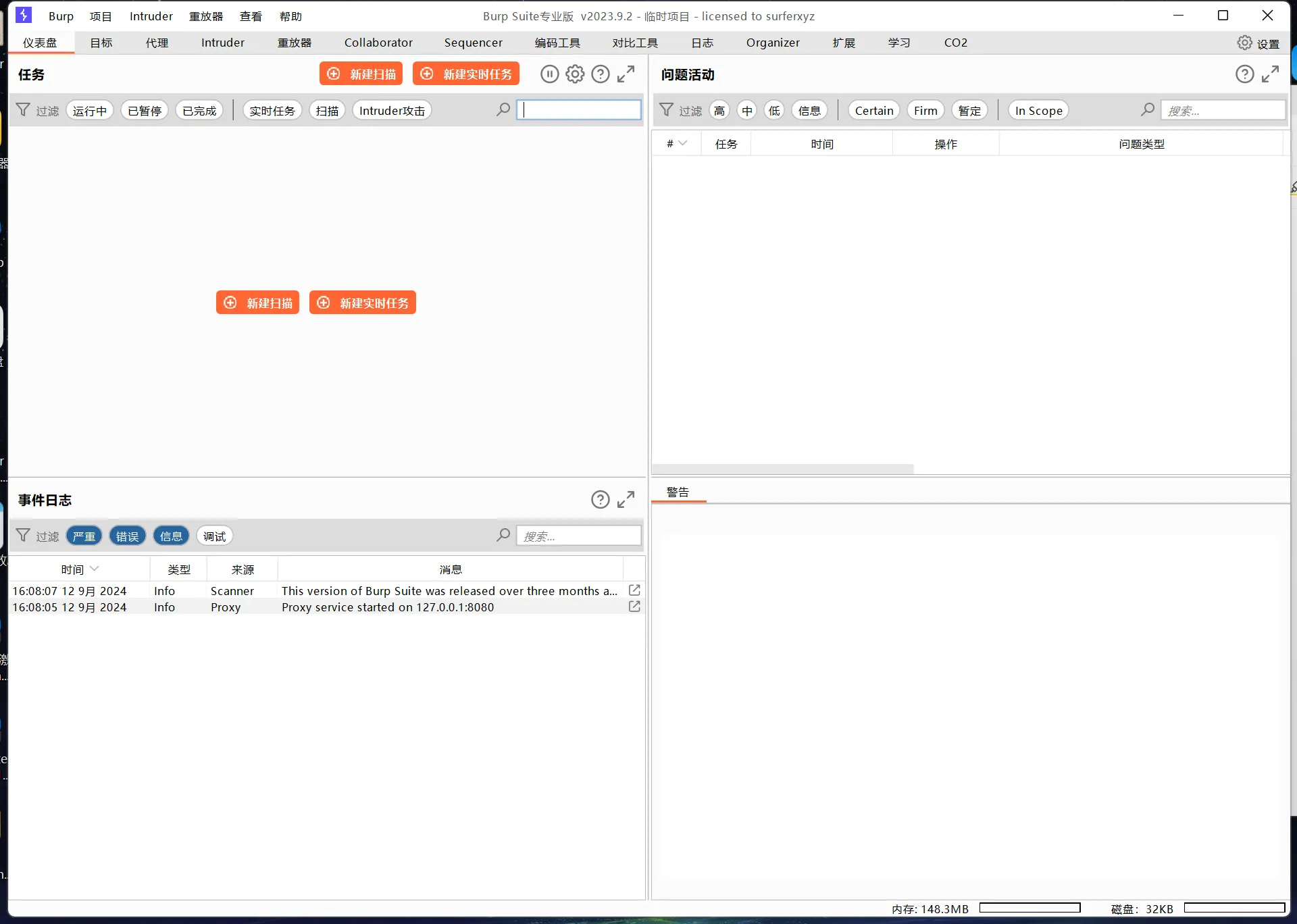Switch to the CO2 tab
The width and height of the screenshot is (1297, 924).
click(x=956, y=43)
